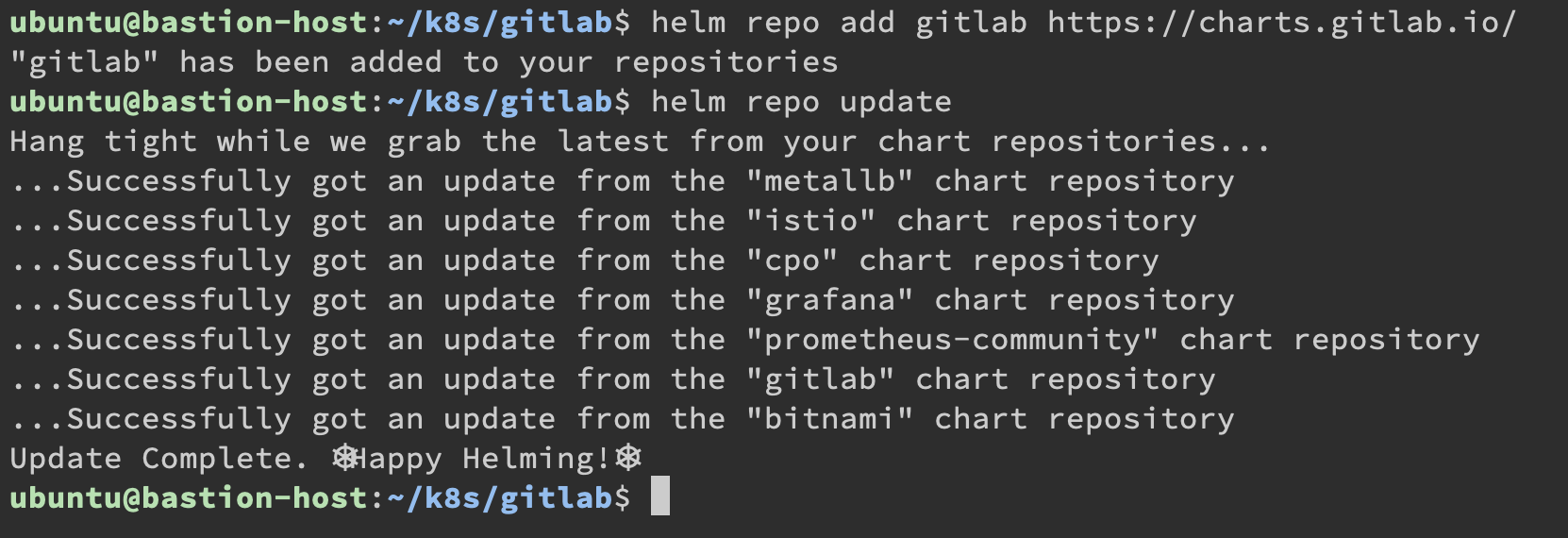Click the block cursor at the last prompt
The image size is (1568, 538).
pyautogui.click(x=660, y=497)
